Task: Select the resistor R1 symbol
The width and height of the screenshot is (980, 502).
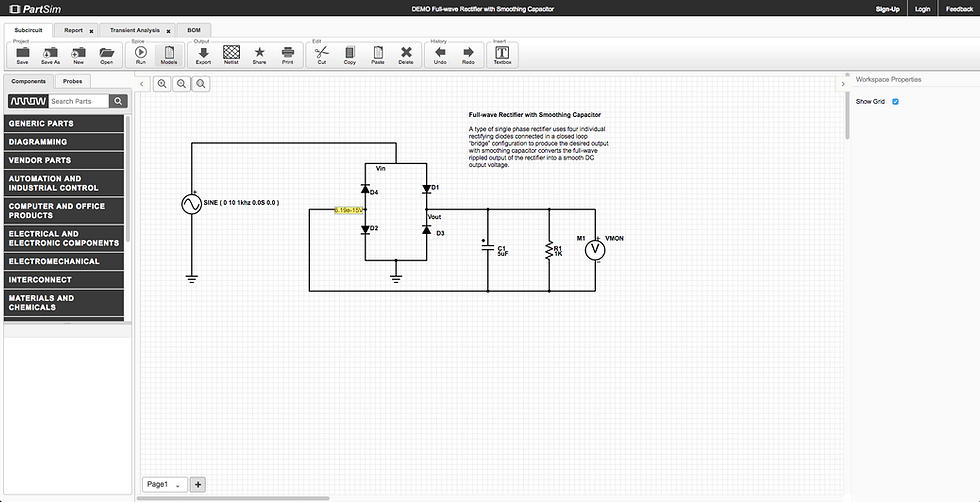Action: 549,251
